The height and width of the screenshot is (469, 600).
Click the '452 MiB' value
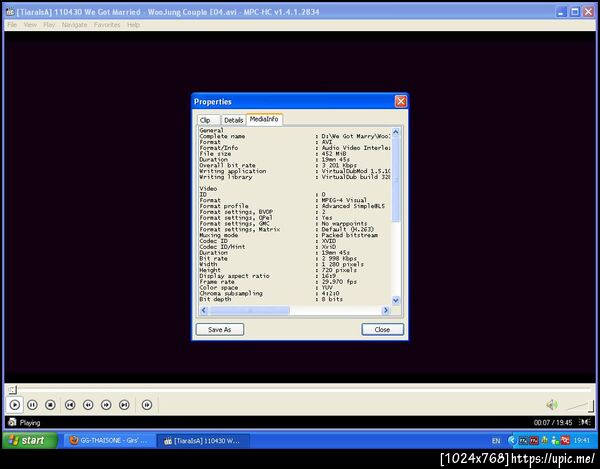click(334, 153)
